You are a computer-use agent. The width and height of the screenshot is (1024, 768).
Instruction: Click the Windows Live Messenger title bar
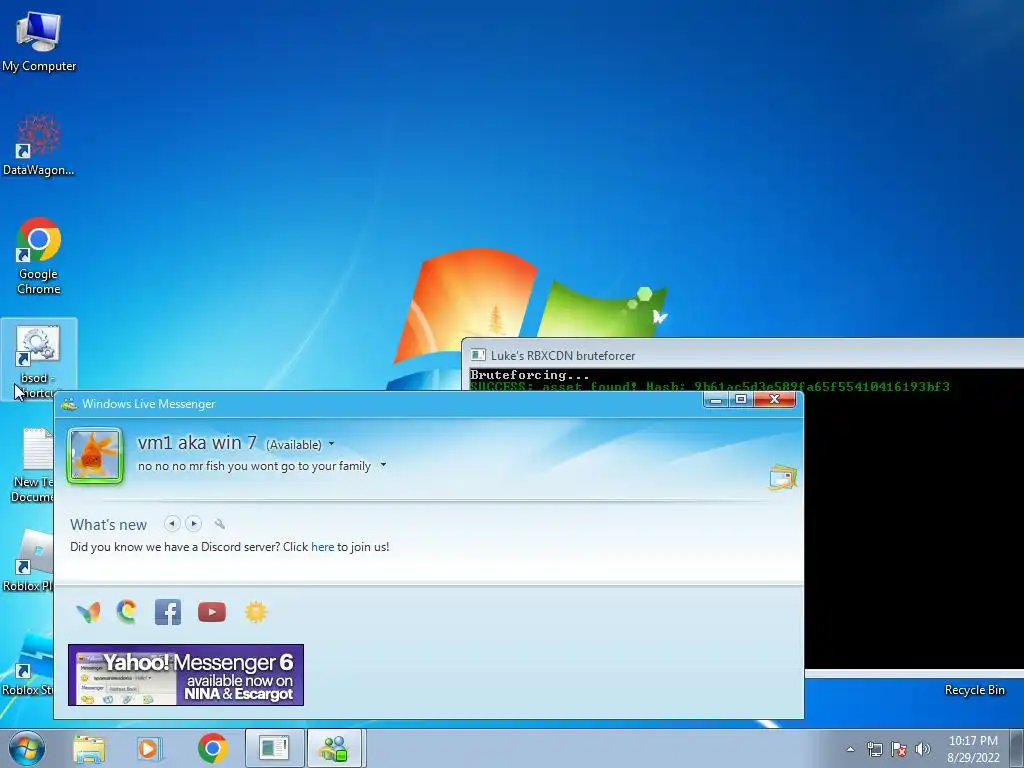379,404
